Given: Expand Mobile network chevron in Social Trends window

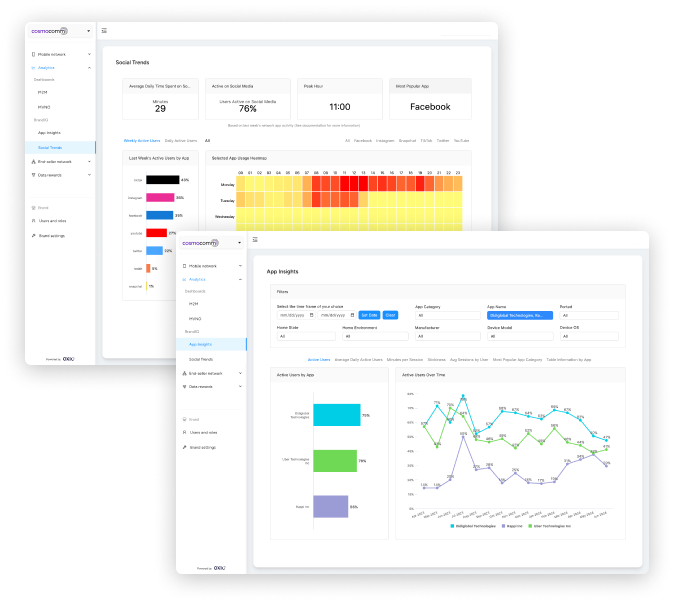Looking at the screenshot, I should pyautogui.click(x=89, y=54).
